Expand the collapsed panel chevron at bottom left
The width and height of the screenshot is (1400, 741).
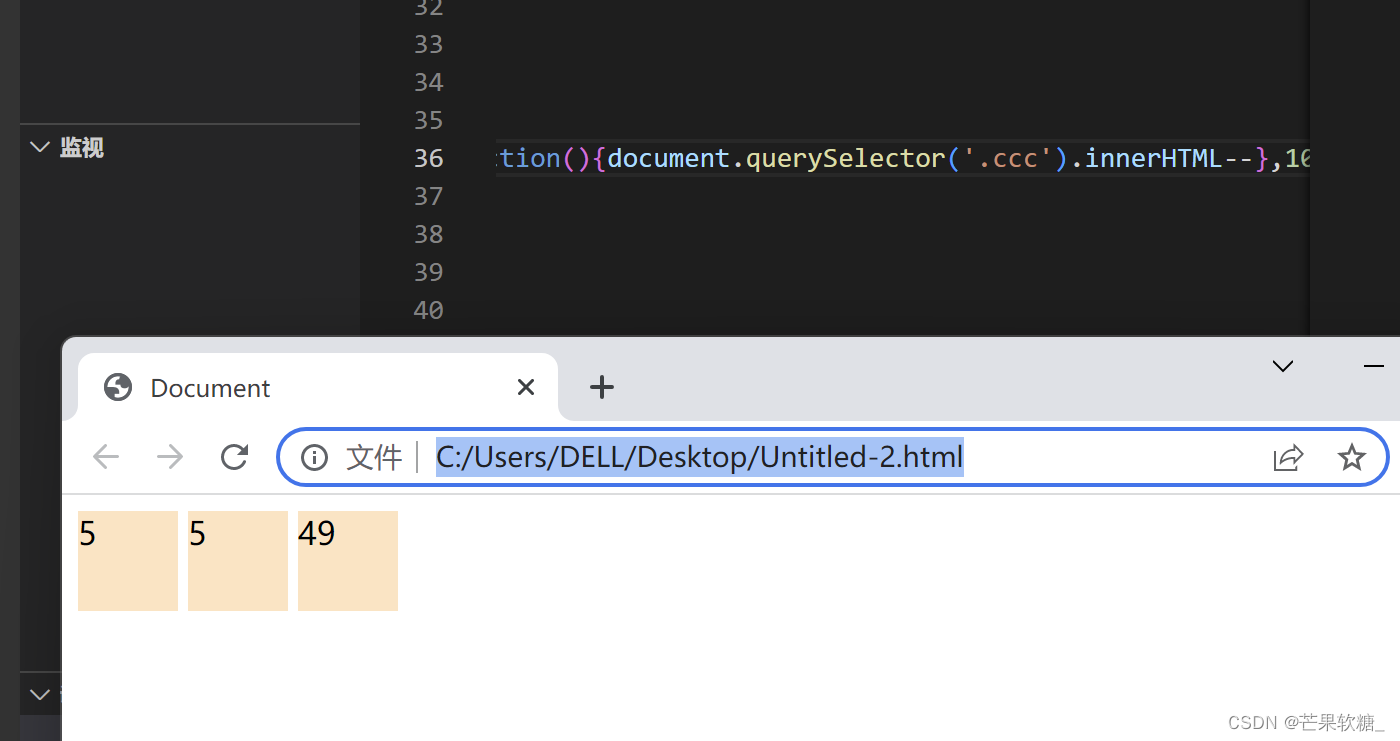[40, 694]
